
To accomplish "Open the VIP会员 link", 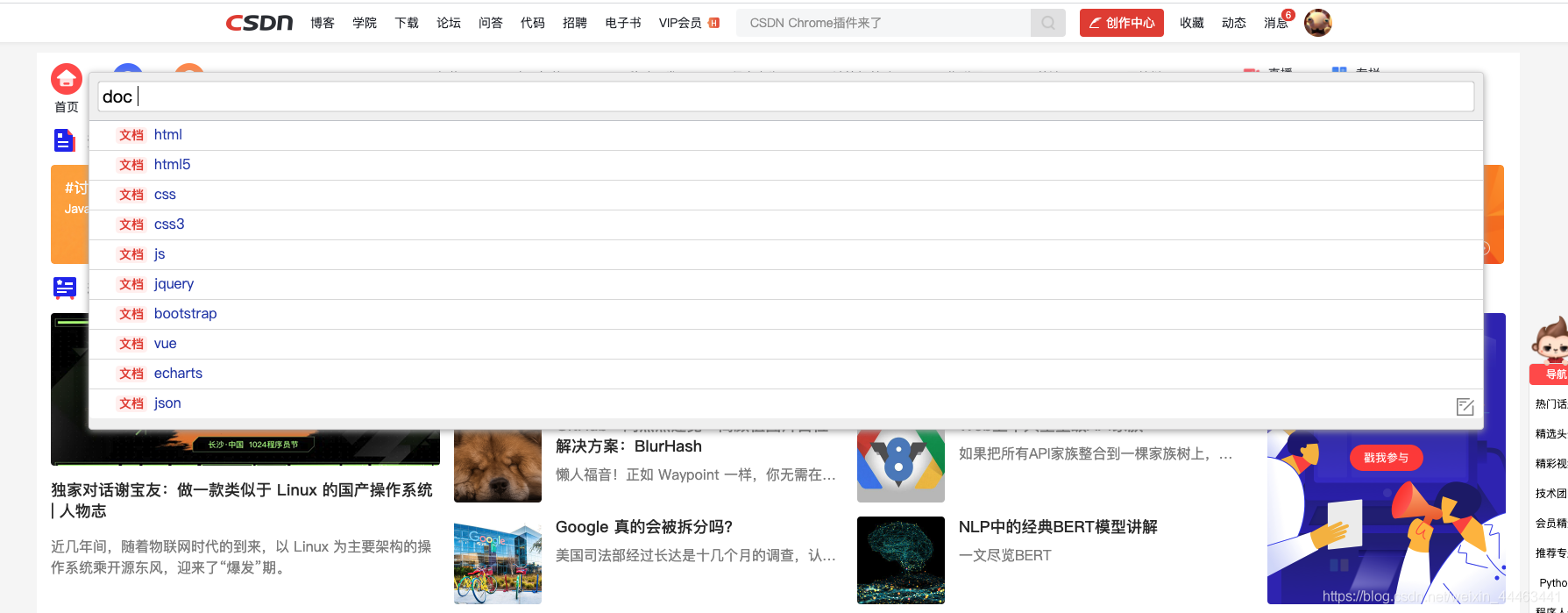I will [689, 23].
